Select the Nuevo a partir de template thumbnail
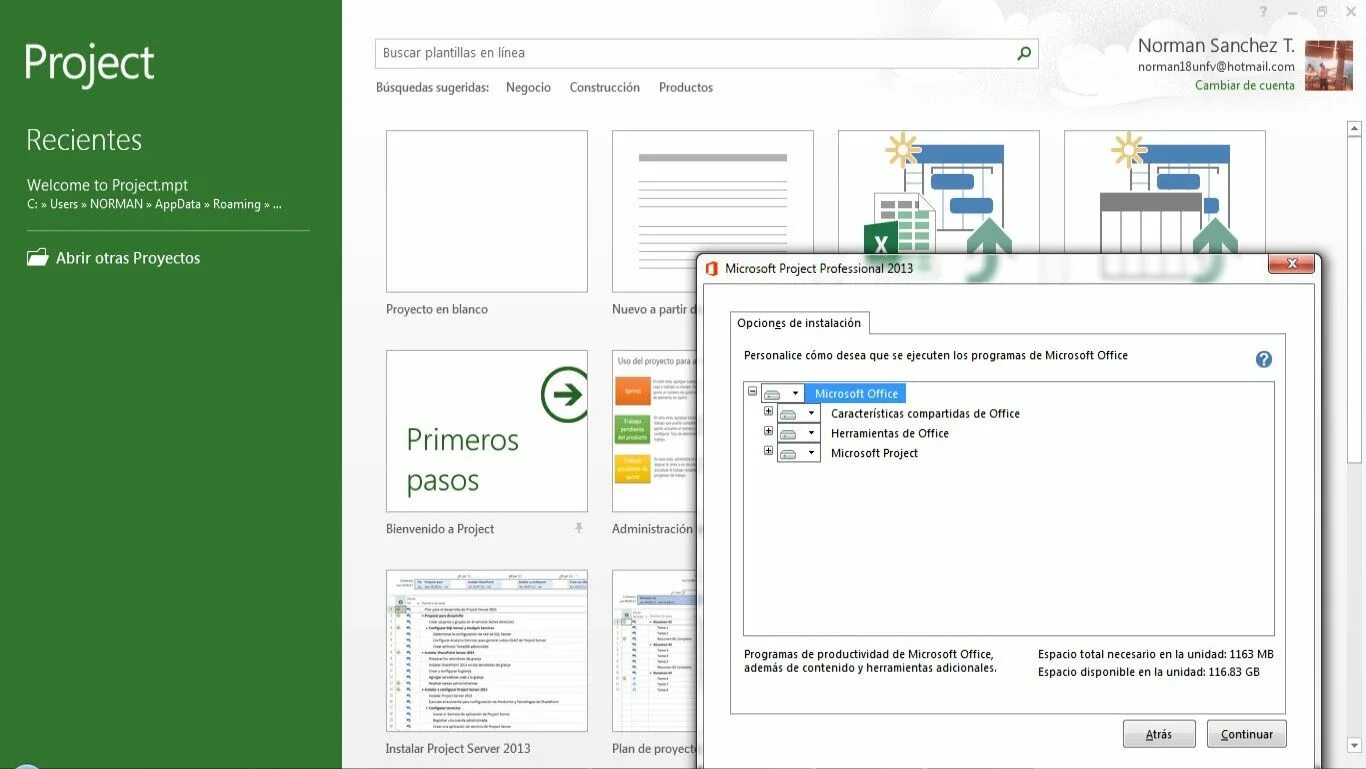 tap(713, 211)
